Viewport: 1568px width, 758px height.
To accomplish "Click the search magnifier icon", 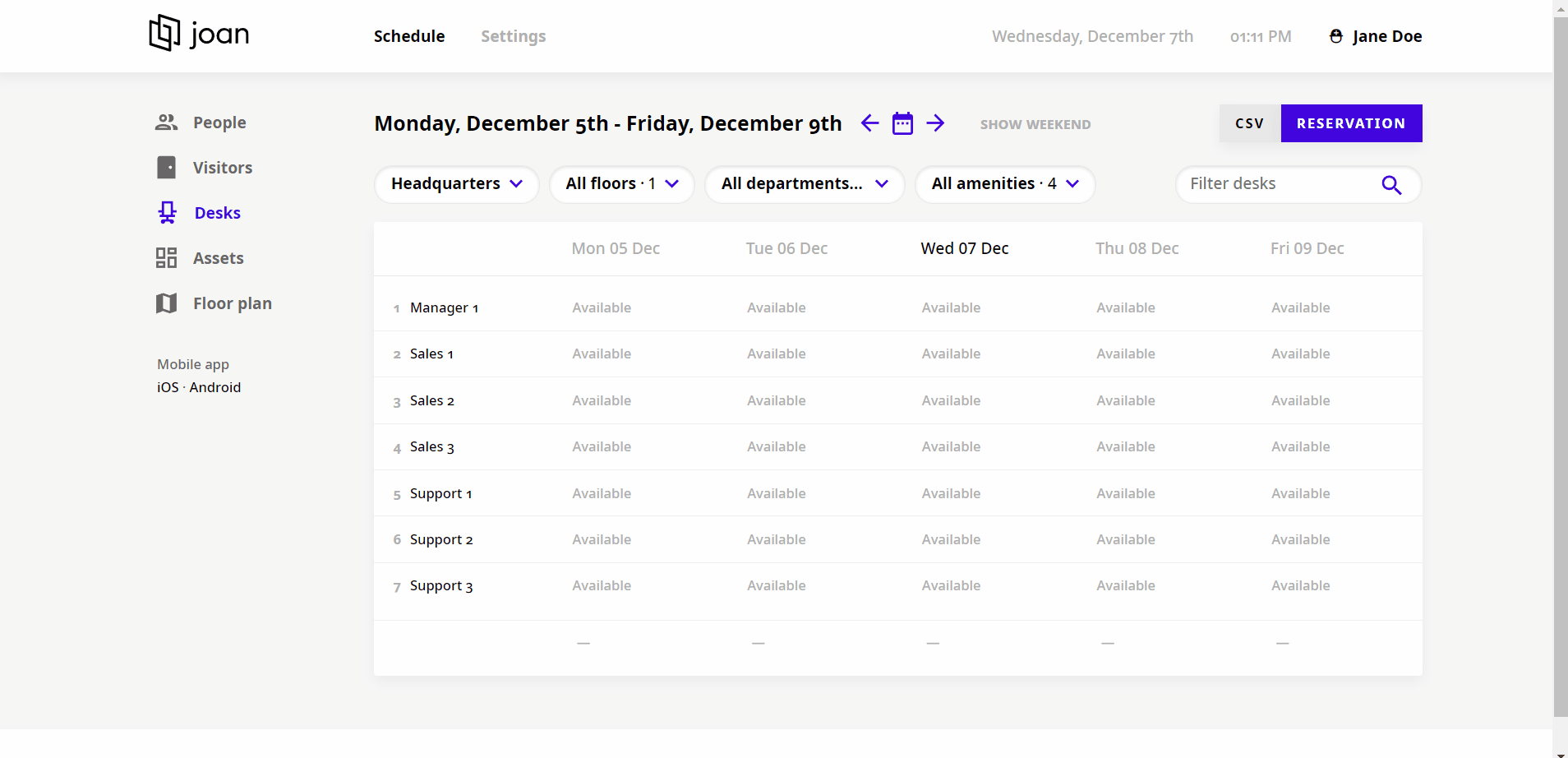I will pyautogui.click(x=1390, y=185).
